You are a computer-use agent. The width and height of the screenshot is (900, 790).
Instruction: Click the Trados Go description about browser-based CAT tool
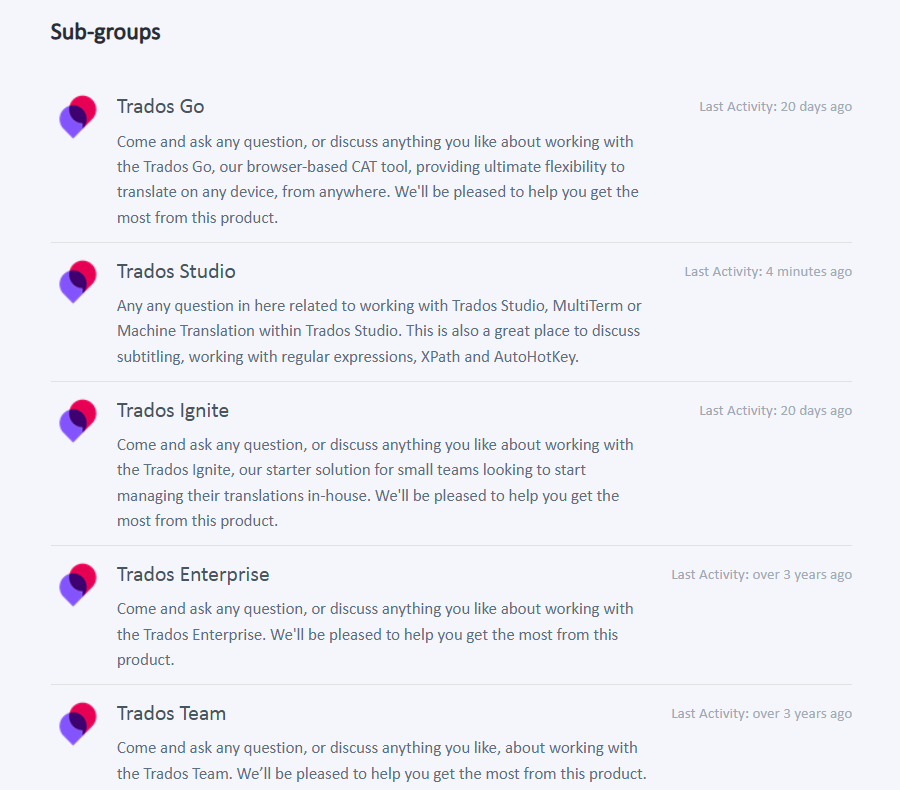378,180
